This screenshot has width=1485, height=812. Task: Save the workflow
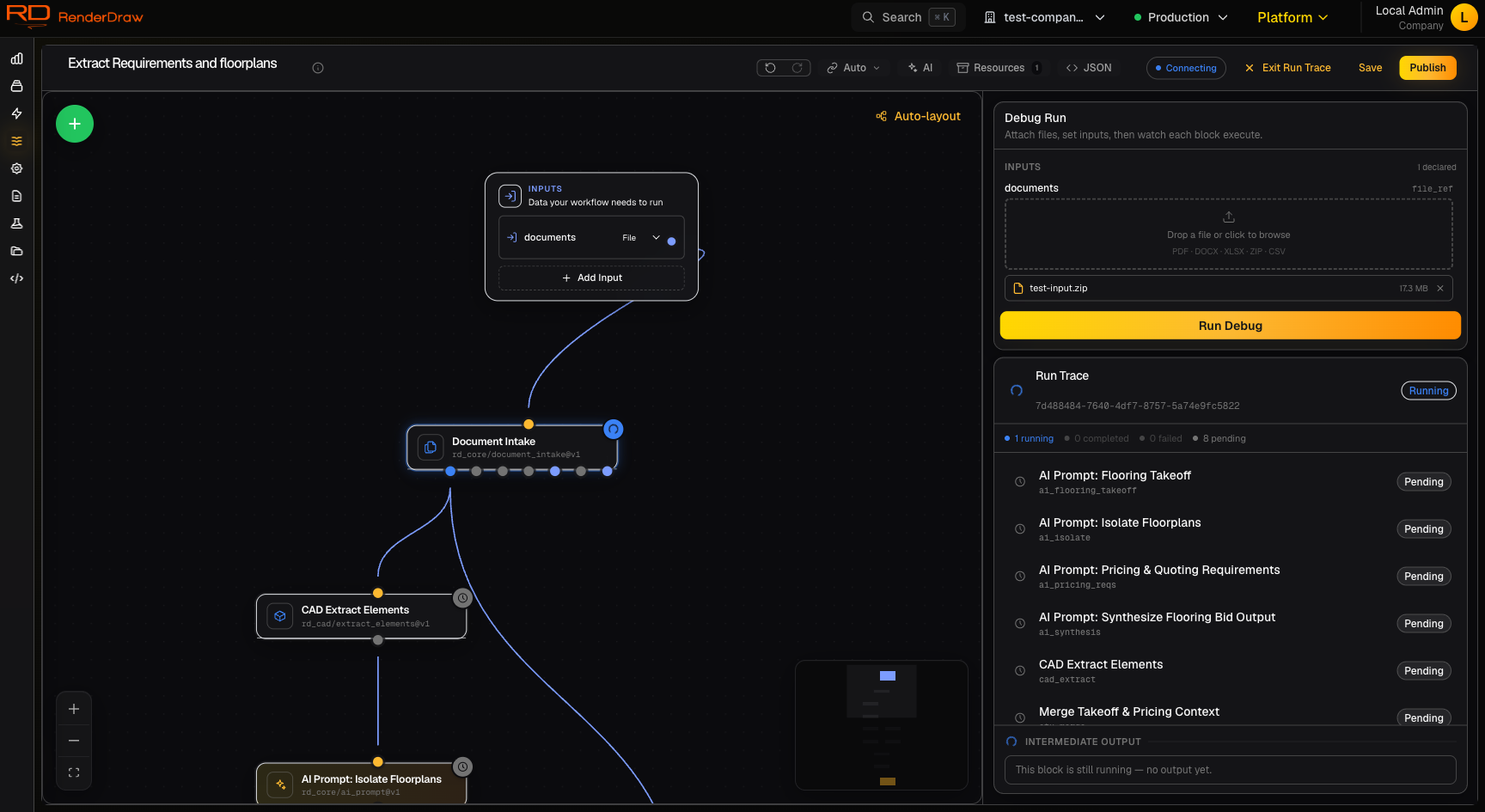point(1370,68)
